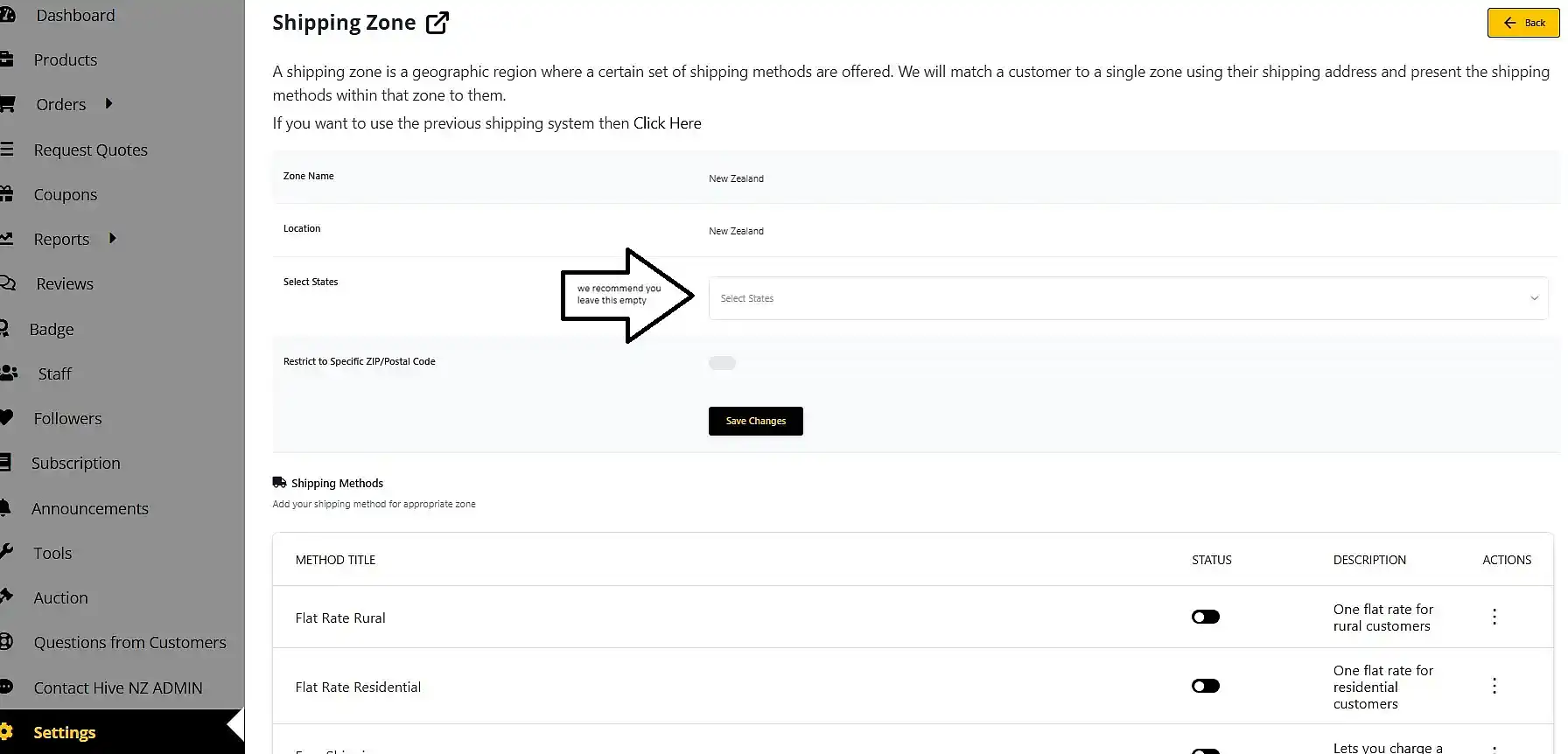Open the Staff people icon in sidebar
Image resolution: width=1568 pixels, height=754 pixels.
tap(8, 374)
